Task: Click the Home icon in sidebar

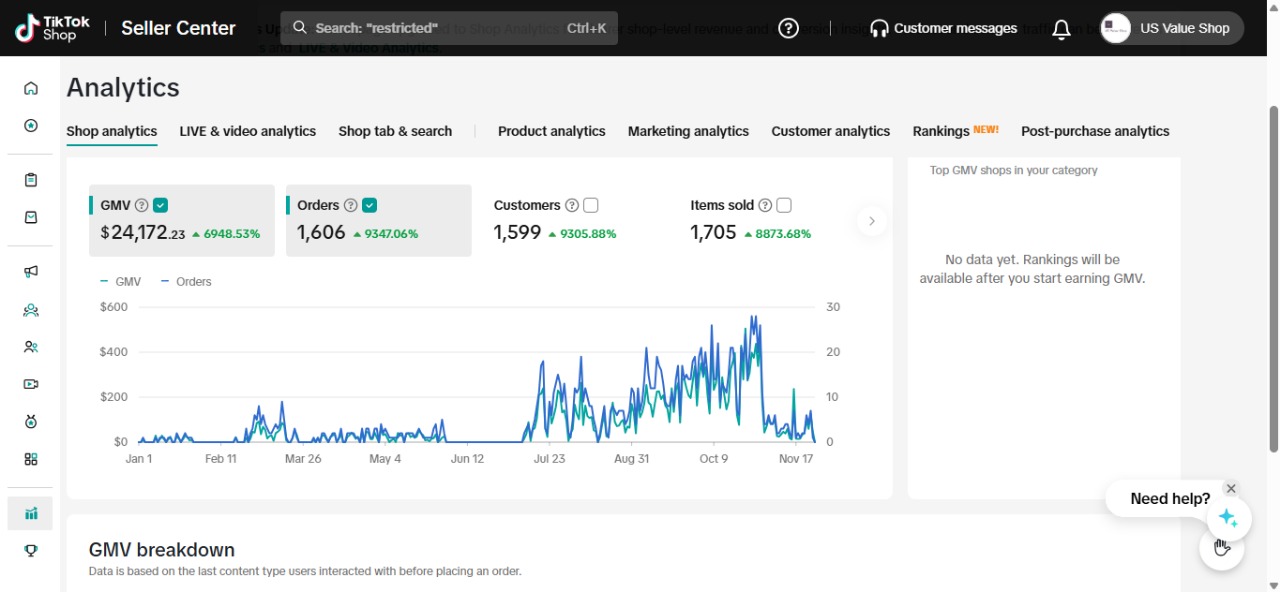Action: tap(31, 88)
